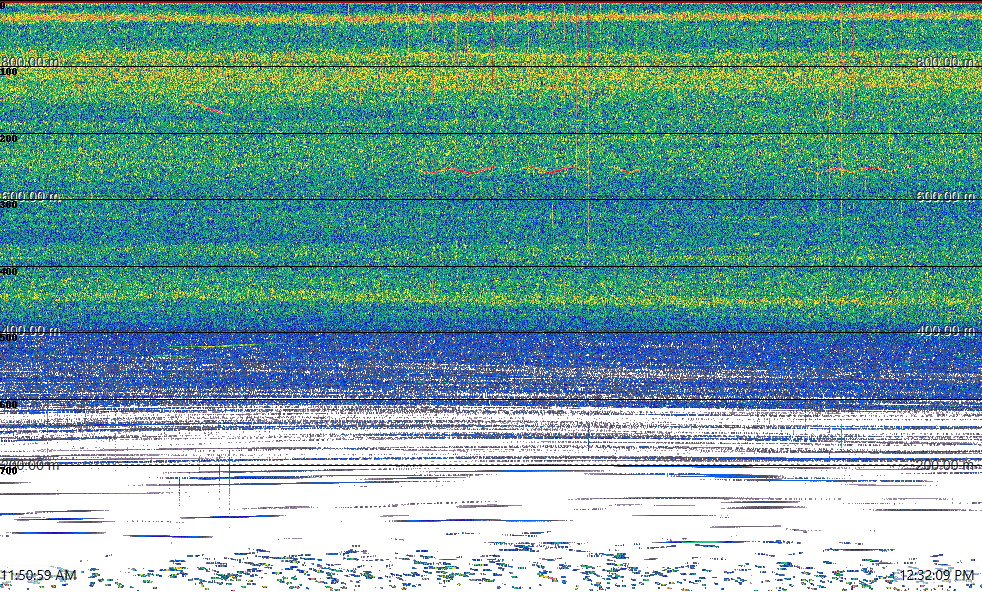Click the 600.00 m label at left edge
Screen dimensions: 982x592
31,195
